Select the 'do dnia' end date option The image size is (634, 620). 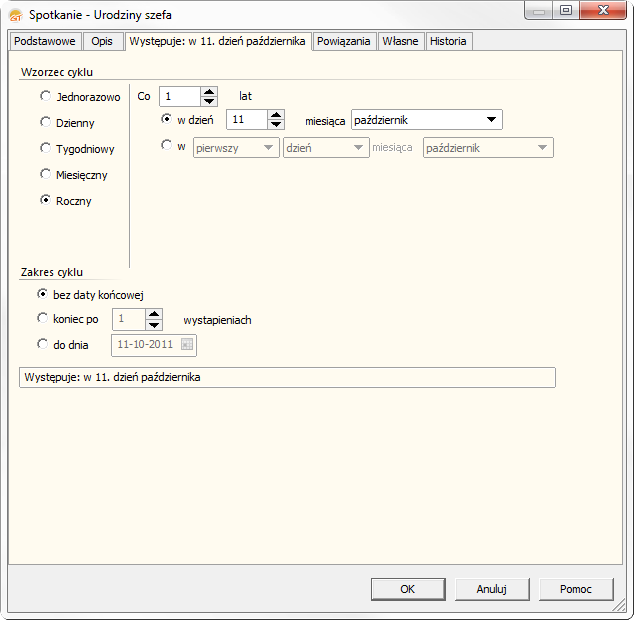click(x=42, y=344)
